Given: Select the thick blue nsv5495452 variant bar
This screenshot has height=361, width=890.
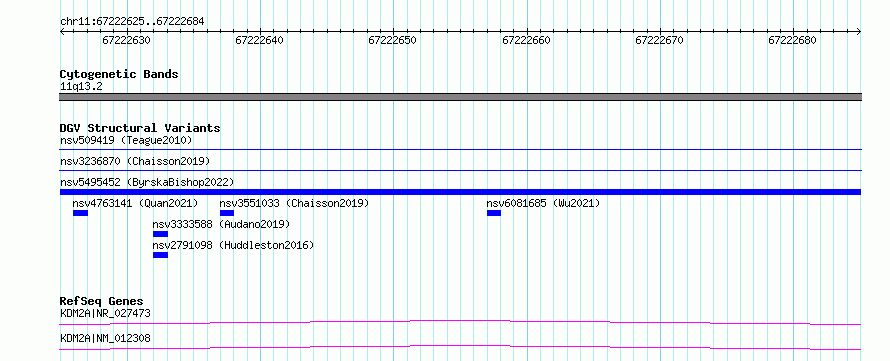Looking at the screenshot, I should [x=460, y=192].
